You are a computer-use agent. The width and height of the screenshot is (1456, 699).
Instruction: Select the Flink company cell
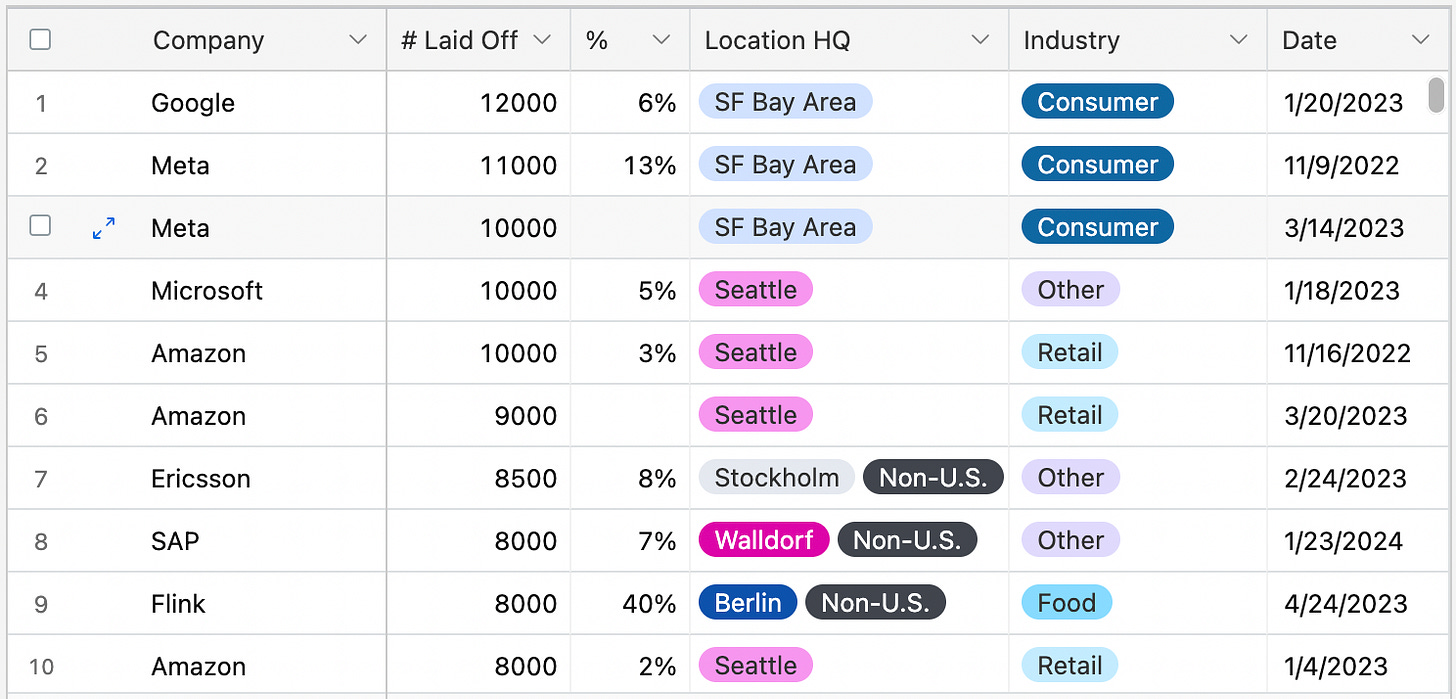point(178,604)
